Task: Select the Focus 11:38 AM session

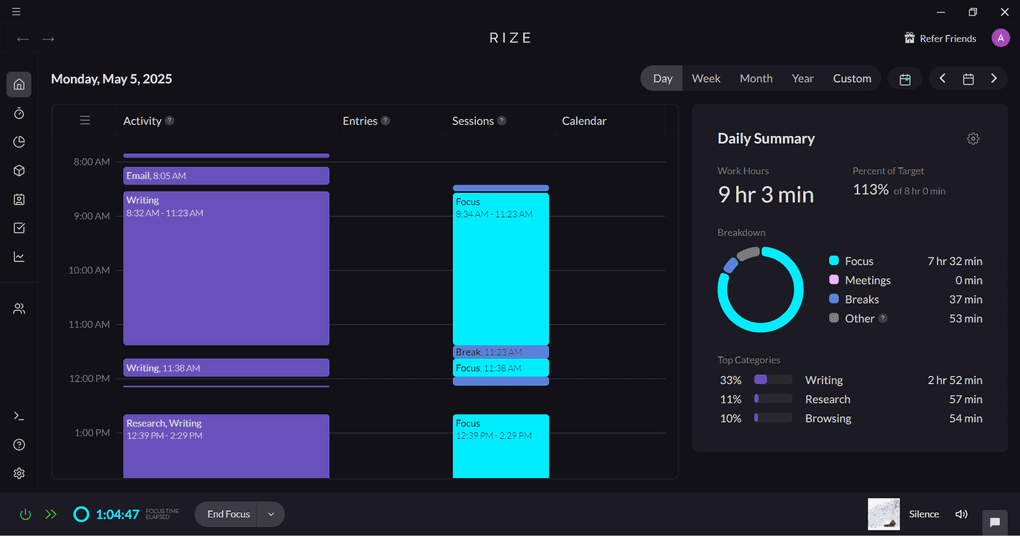Action: pyautogui.click(x=501, y=368)
